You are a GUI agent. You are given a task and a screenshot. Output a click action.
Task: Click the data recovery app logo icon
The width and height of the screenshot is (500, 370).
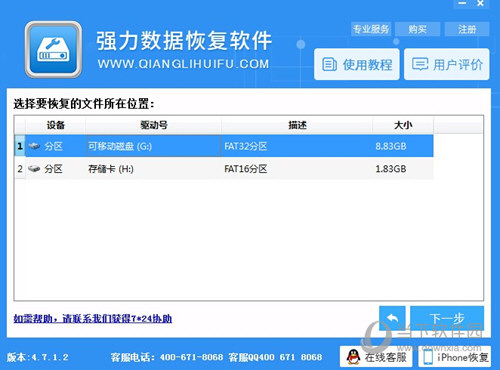pyautogui.click(x=53, y=50)
